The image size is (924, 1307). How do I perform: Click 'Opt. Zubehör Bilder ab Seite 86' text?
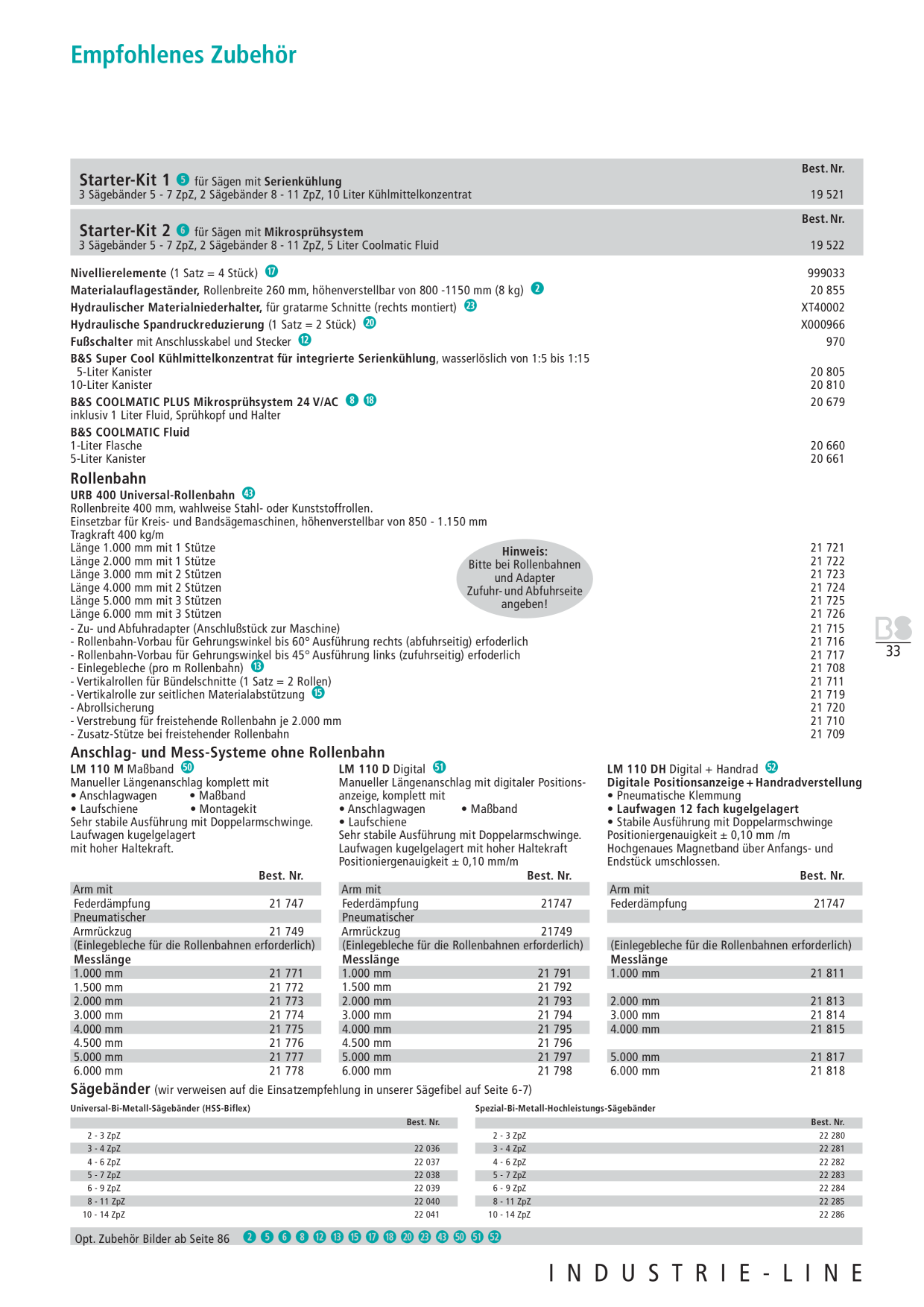click(x=152, y=1238)
